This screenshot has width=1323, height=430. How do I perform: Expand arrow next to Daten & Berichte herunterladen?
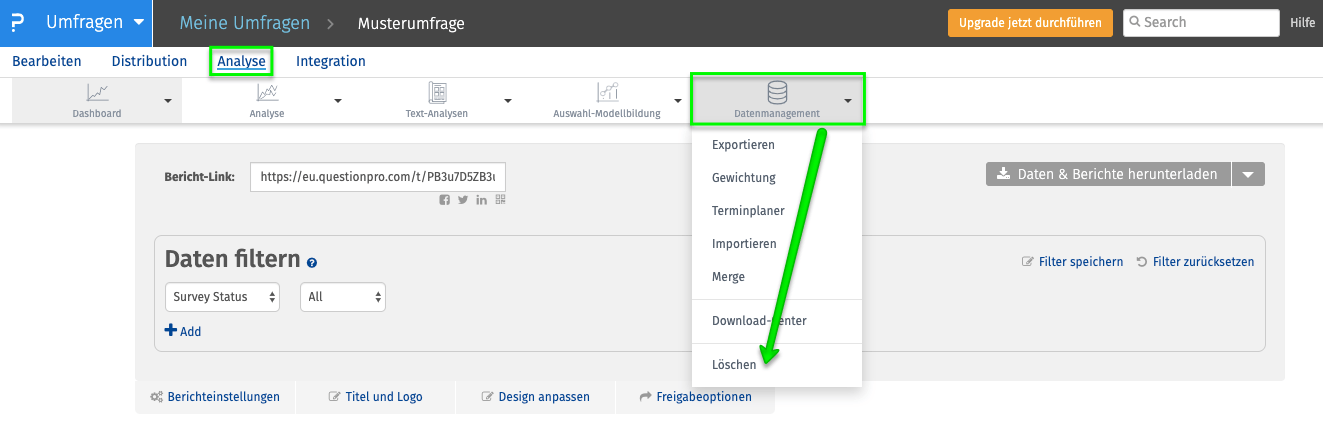(x=1248, y=174)
